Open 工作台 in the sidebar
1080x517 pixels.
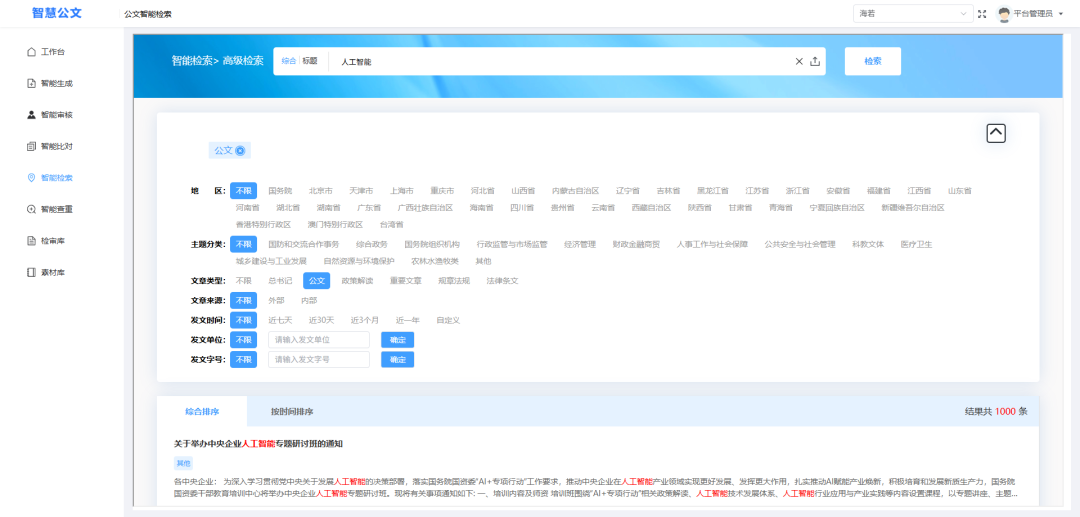coord(53,52)
